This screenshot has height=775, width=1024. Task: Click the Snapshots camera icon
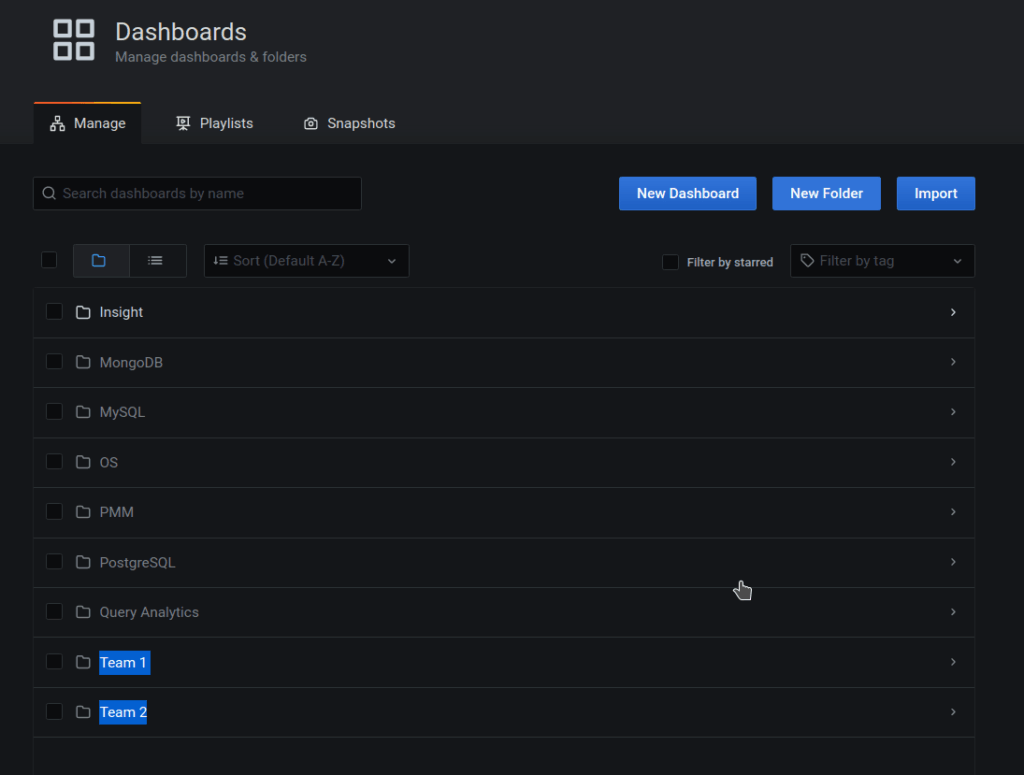pyautogui.click(x=310, y=123)
